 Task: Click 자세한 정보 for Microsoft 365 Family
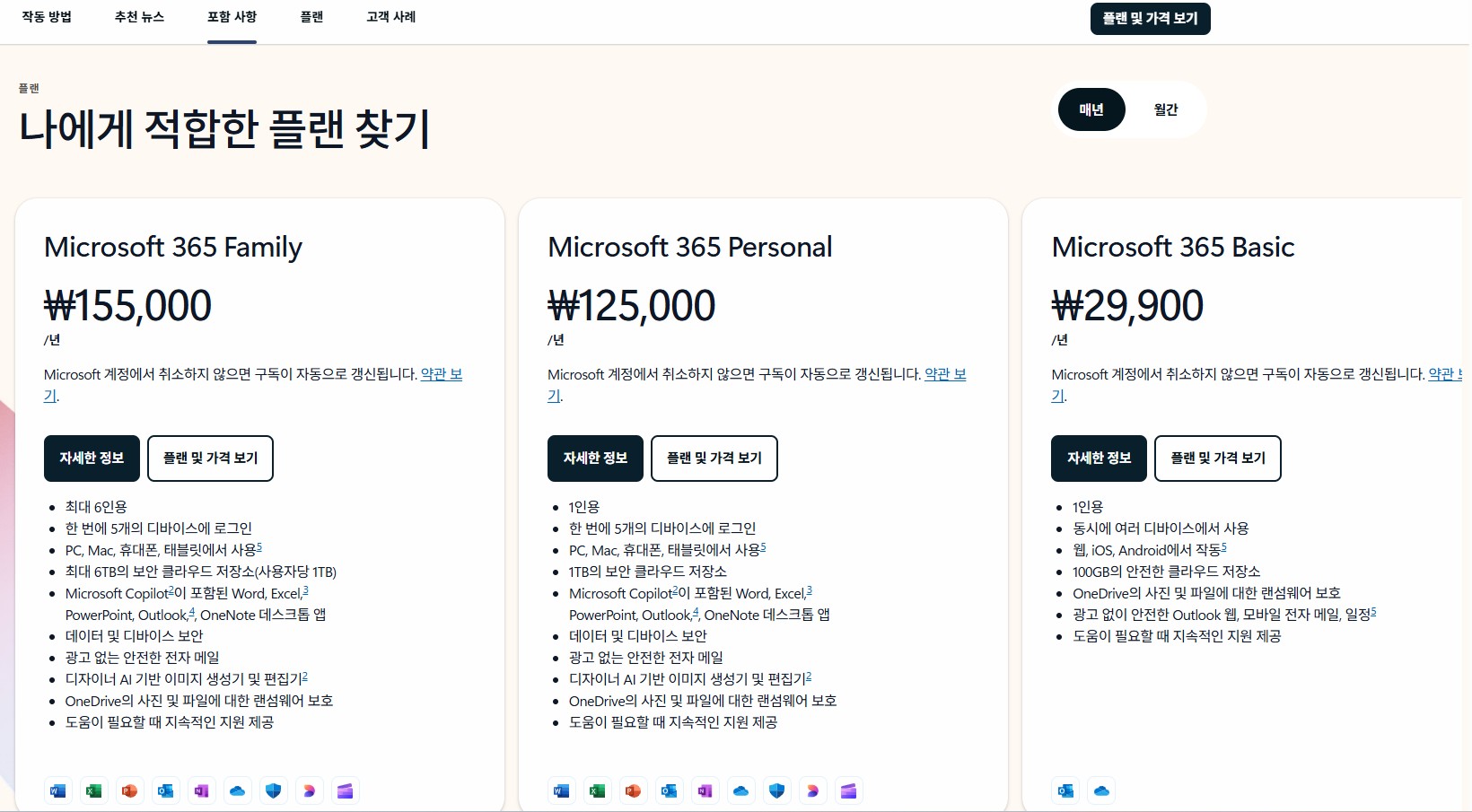[x=92, y=458]
